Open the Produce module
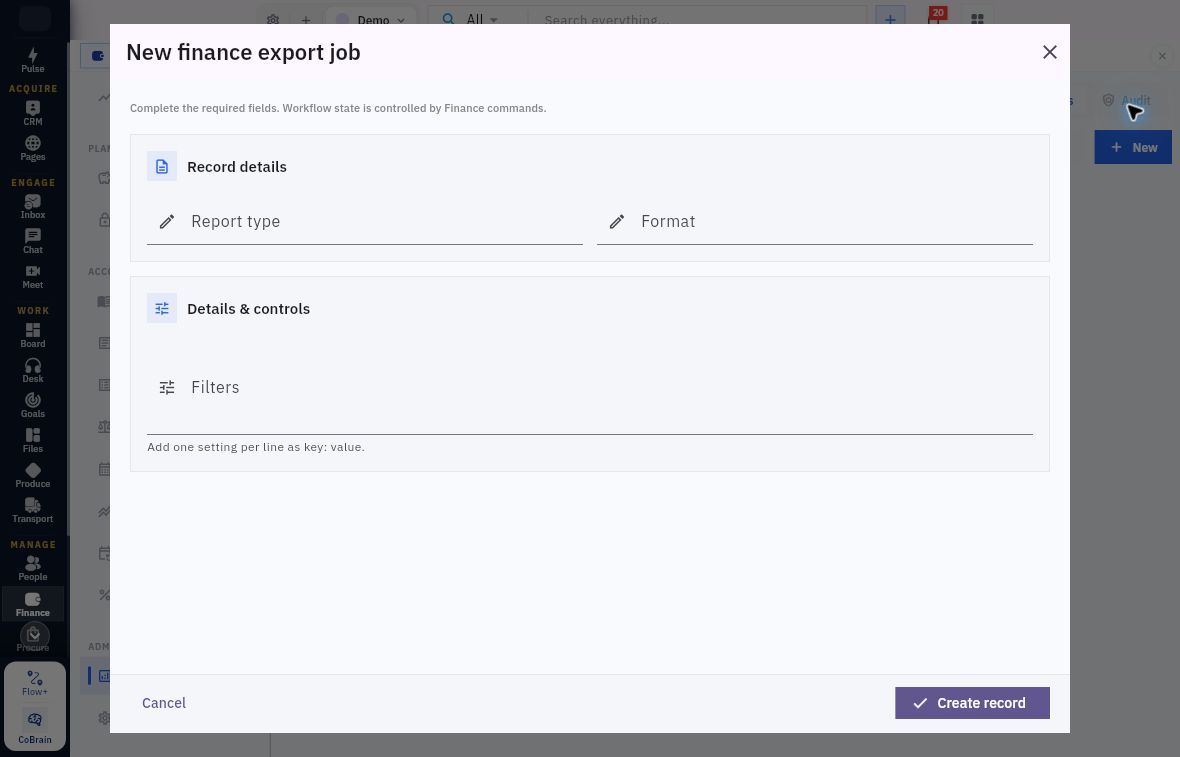 pos(32,475)
